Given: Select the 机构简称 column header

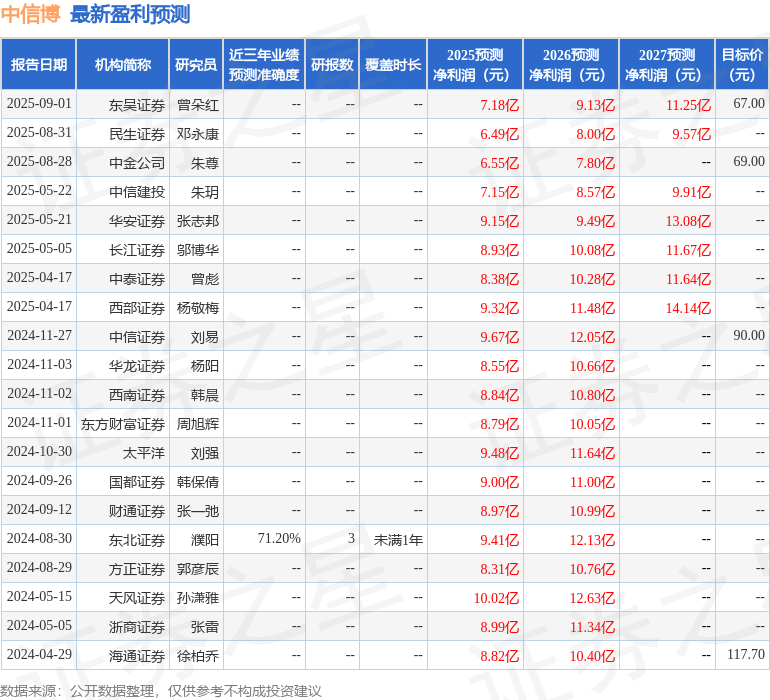Looking at the screenshot, I should (x=123, y=65).
